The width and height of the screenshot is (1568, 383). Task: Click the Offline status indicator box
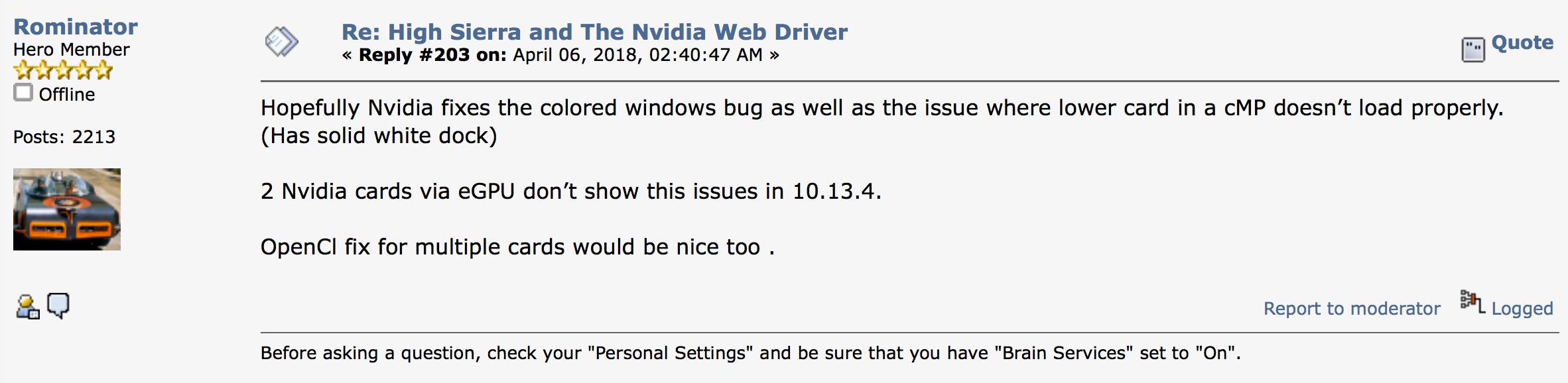tap(23, 92)
